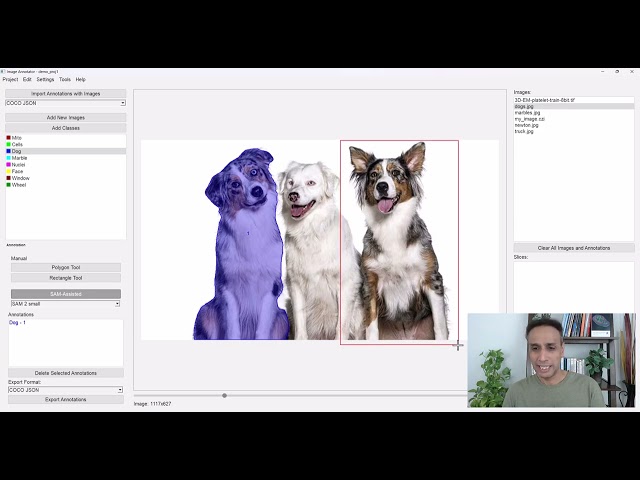Click the dark green Wheel color swatch

pos(9,185)
